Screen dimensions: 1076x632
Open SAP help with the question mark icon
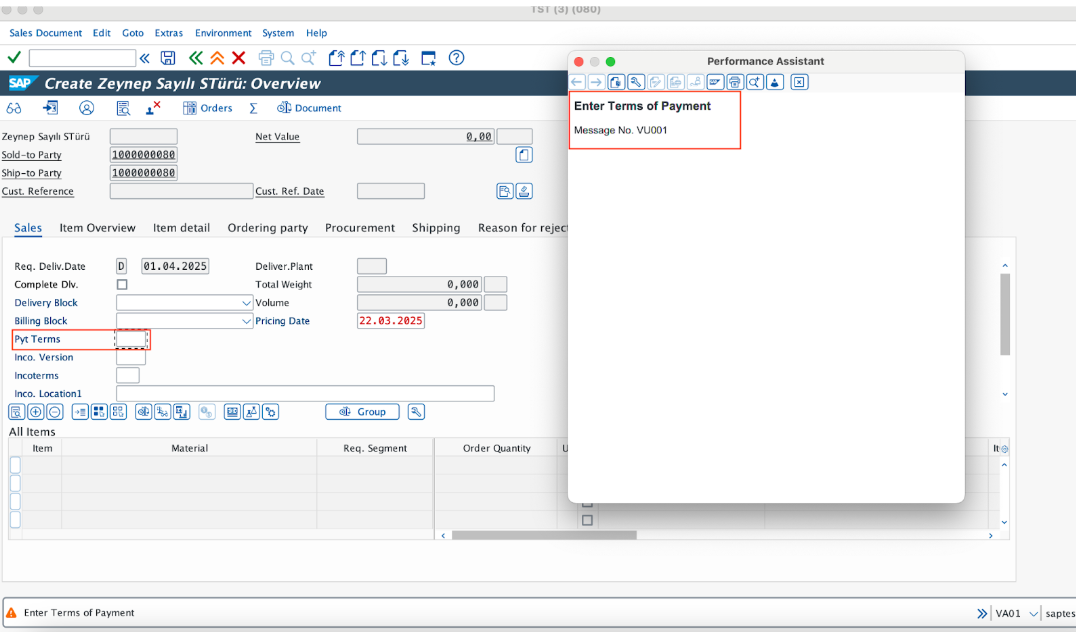click(456, 58)
